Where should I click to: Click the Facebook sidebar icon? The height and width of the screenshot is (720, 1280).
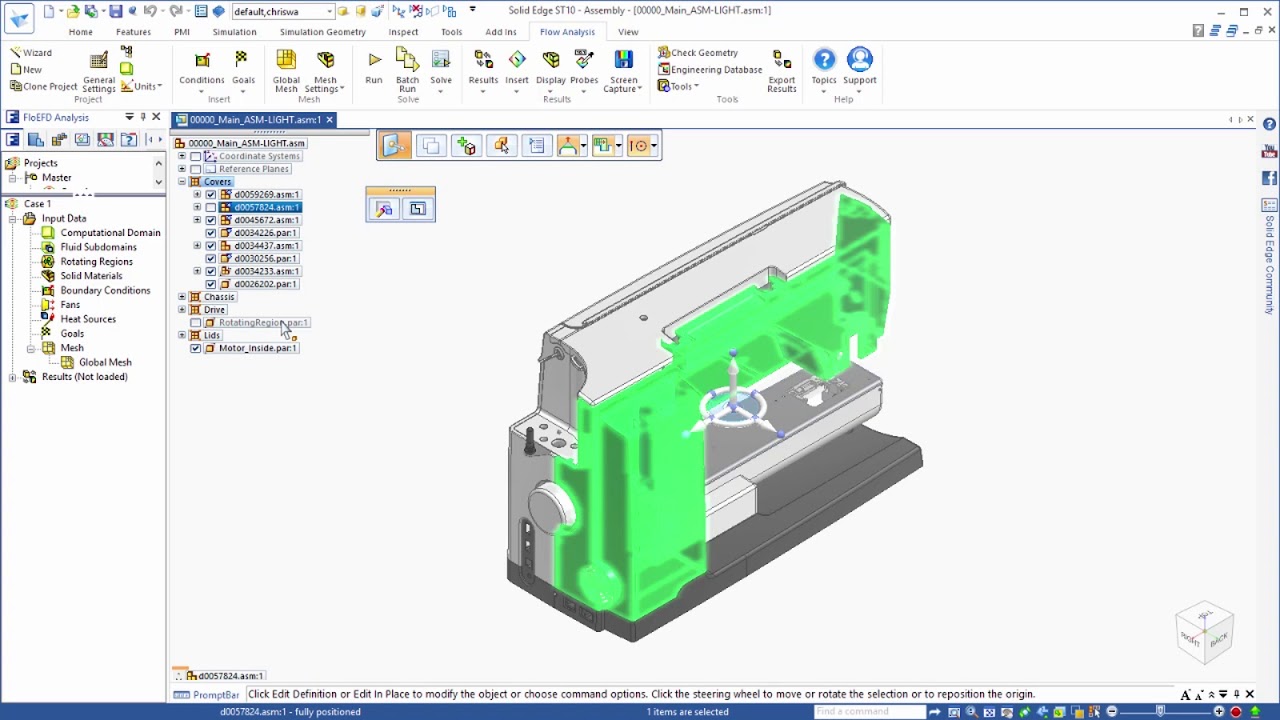(x=1269, y=178)
